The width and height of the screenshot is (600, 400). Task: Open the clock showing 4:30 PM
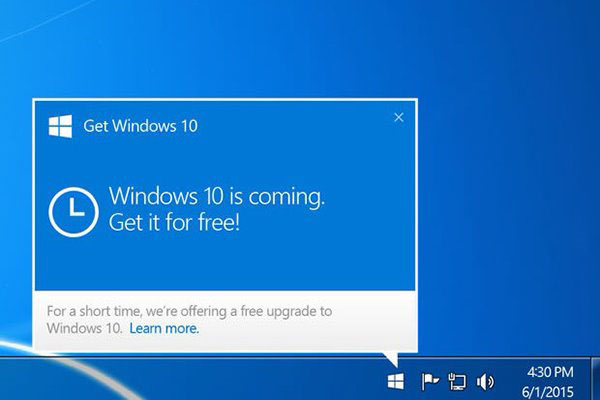coord(550,372)
